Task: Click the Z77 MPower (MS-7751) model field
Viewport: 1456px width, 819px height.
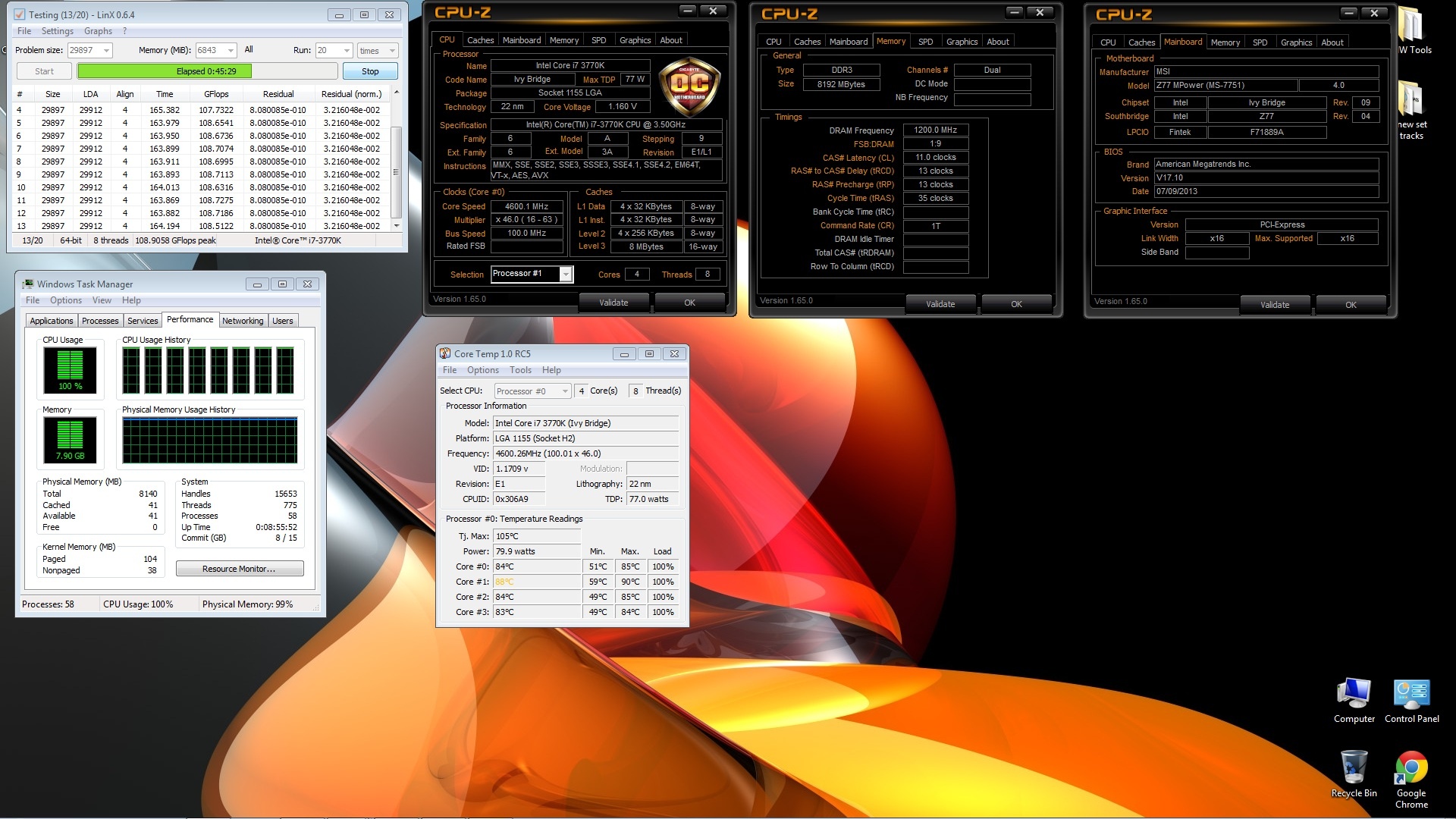Action: click(1226, 85)
